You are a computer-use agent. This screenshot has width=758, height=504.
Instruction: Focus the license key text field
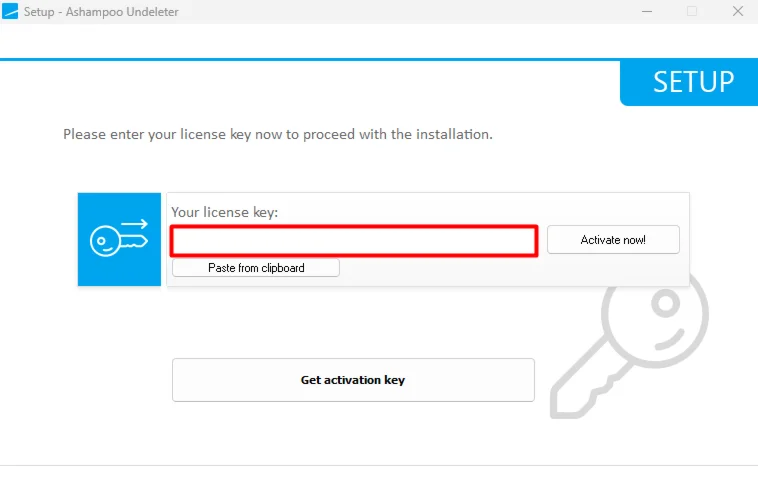pos(355,241)
